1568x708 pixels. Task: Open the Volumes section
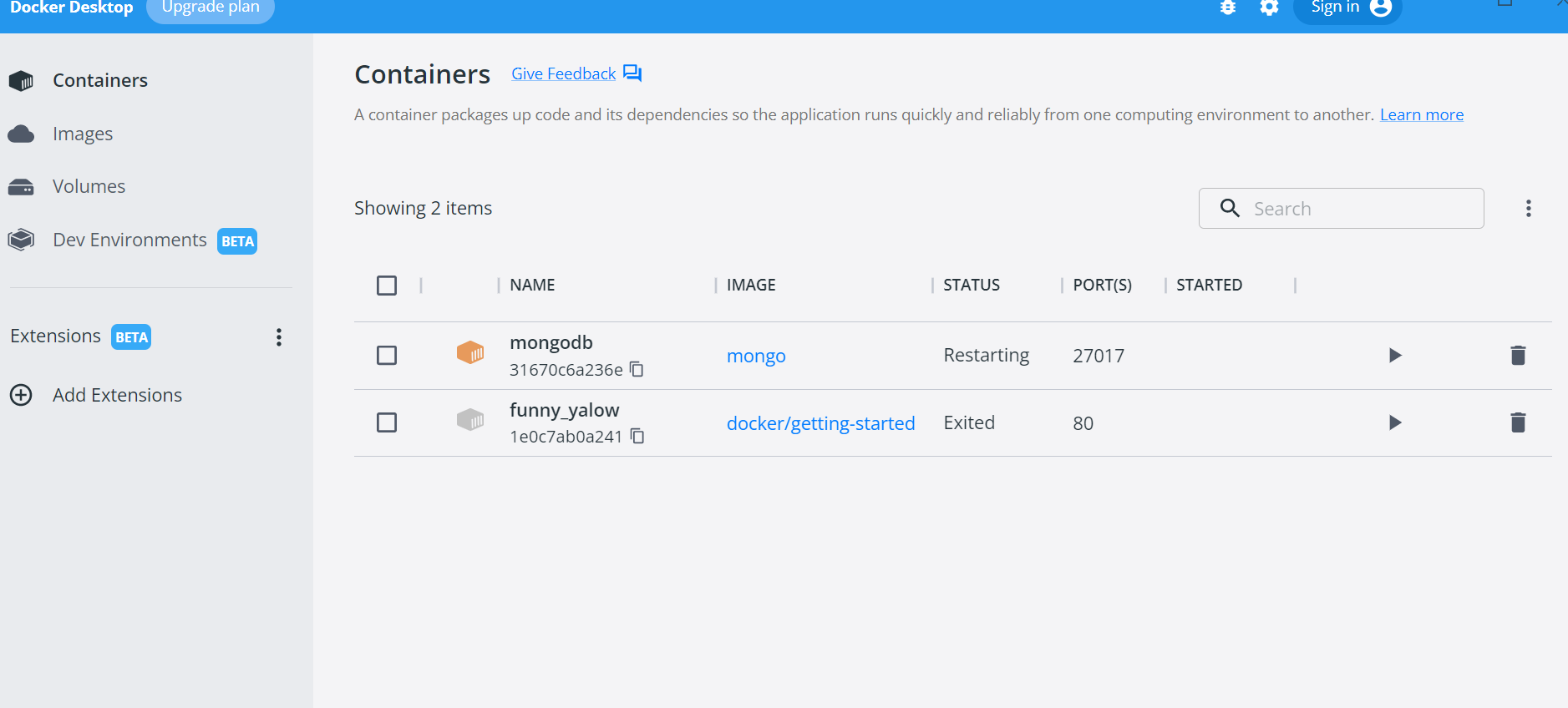(x=89, y=186)
